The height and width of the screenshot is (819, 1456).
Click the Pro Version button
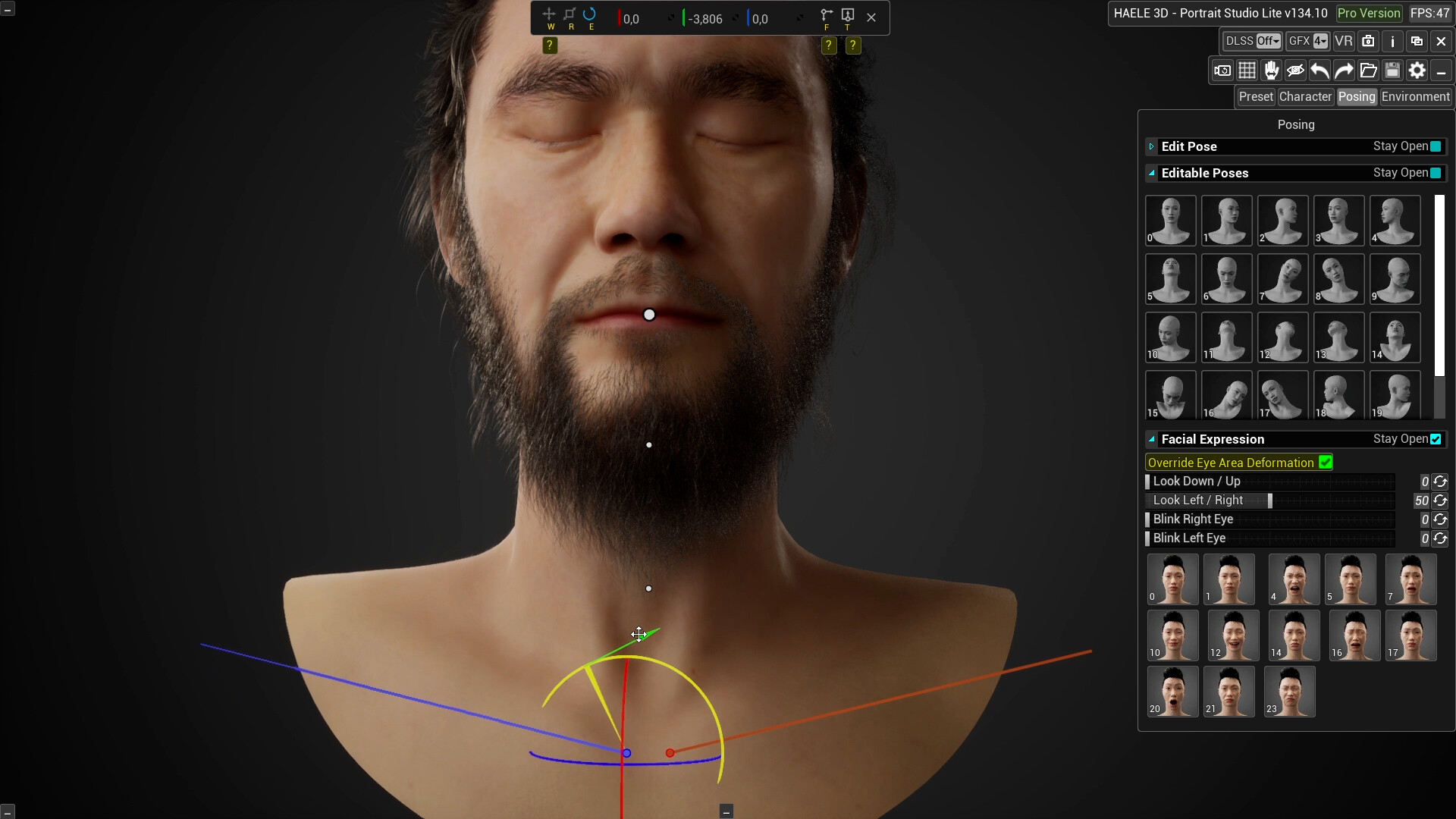(1369, 13)
